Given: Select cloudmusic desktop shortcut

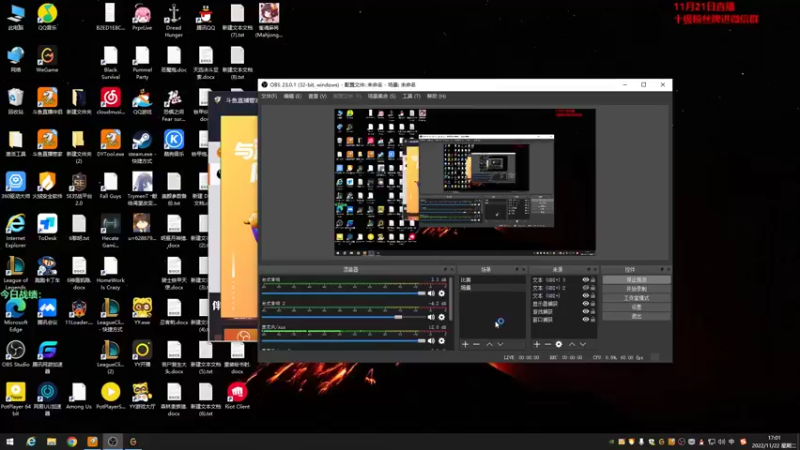Looking at the screenshot, I should [110, 101].
